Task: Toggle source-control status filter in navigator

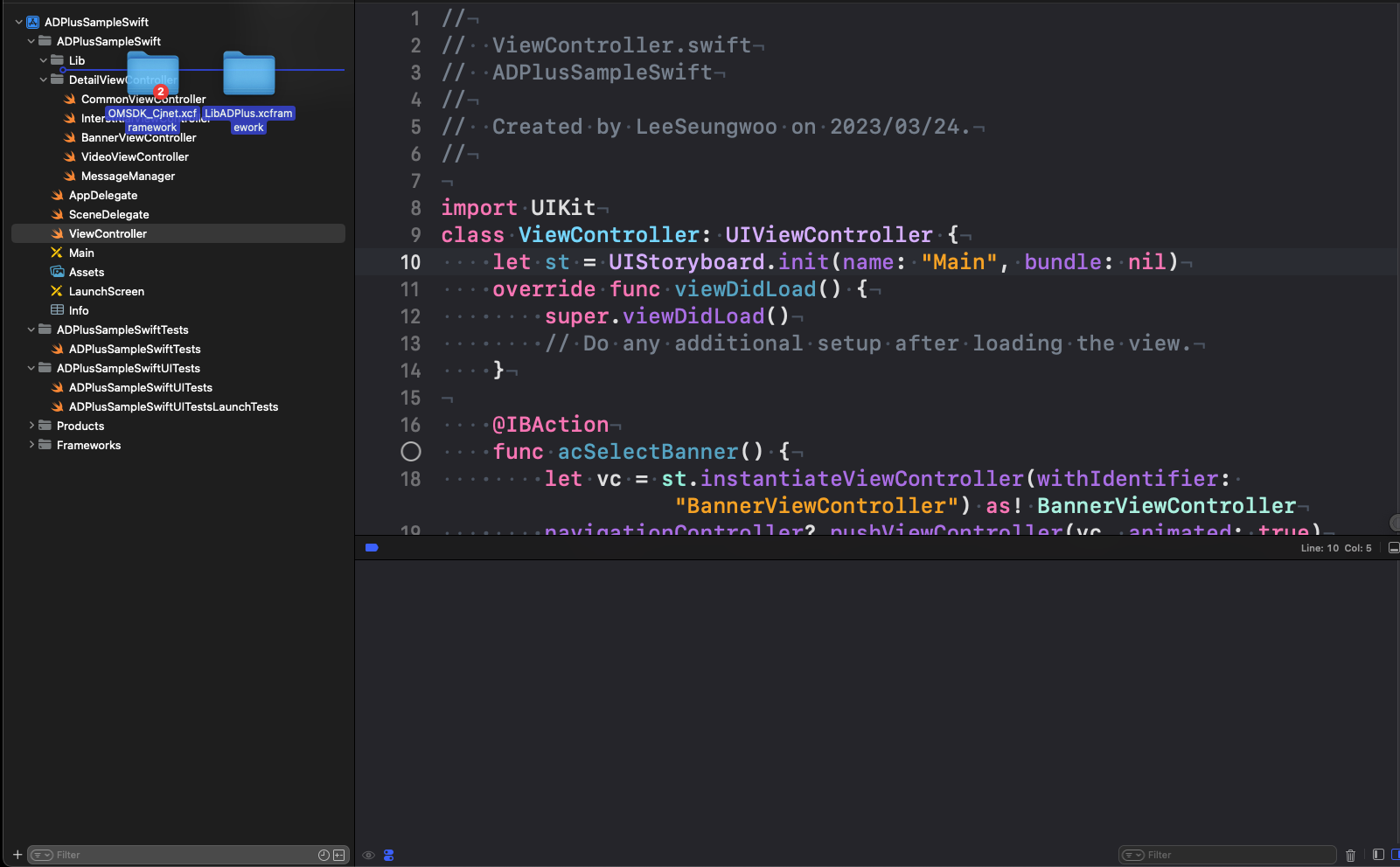Action: (339, 855)
